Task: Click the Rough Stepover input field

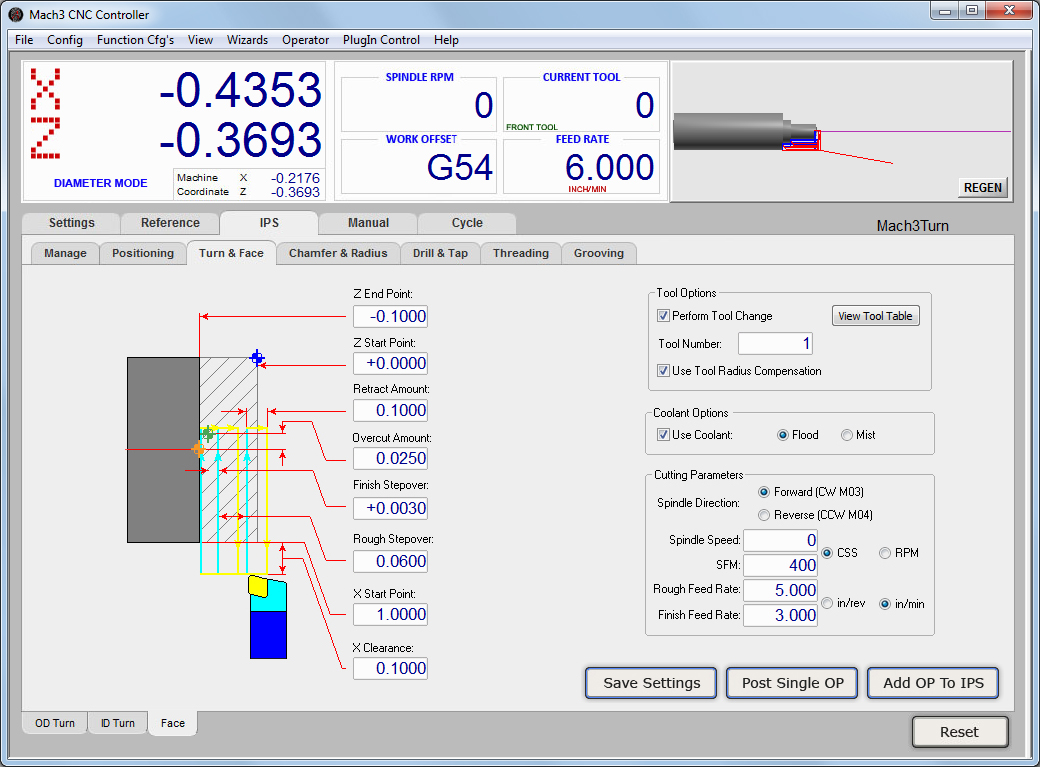Action: [x=390, y=561]
